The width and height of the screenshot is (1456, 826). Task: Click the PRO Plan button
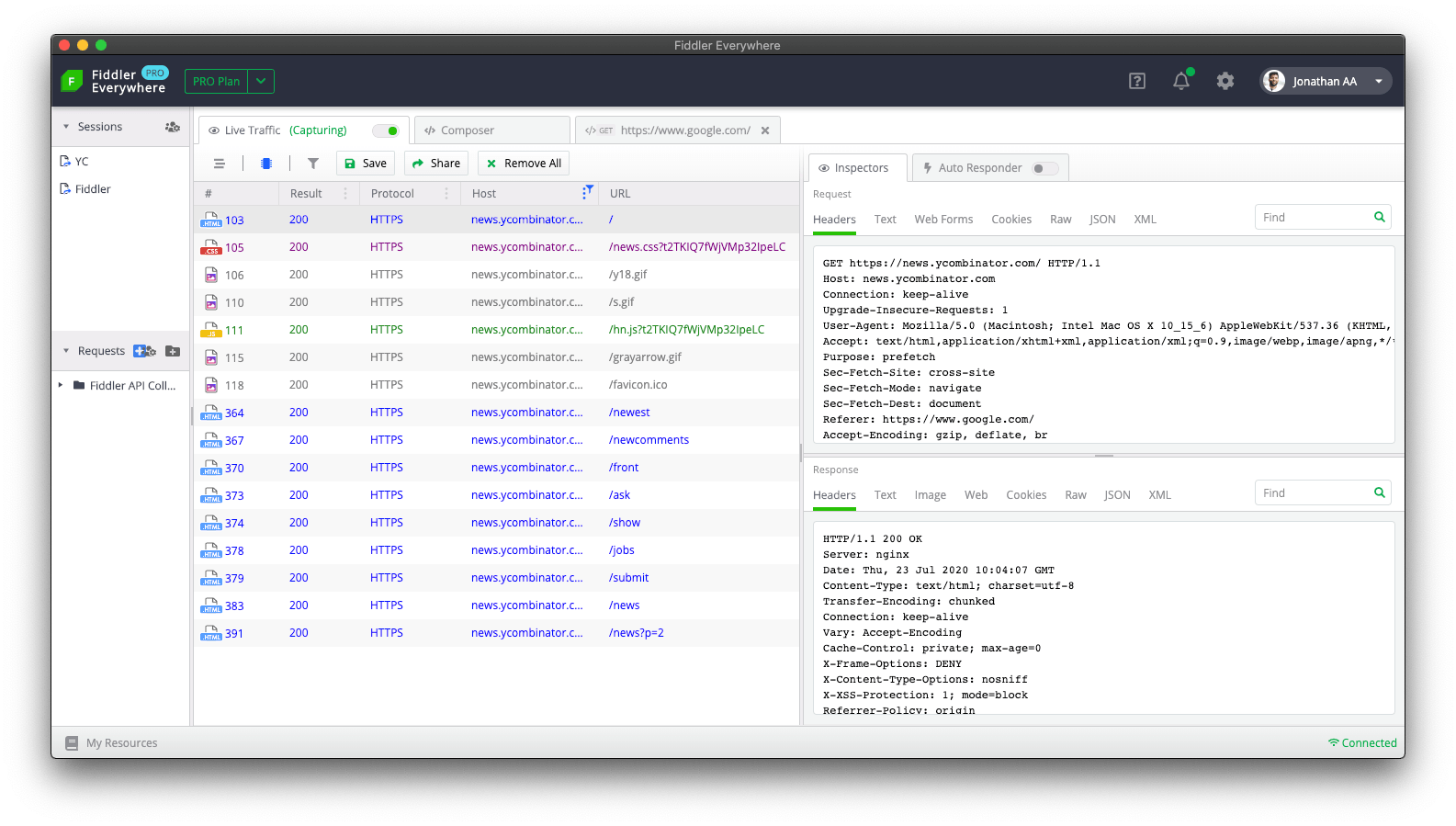tap(217, 81)
